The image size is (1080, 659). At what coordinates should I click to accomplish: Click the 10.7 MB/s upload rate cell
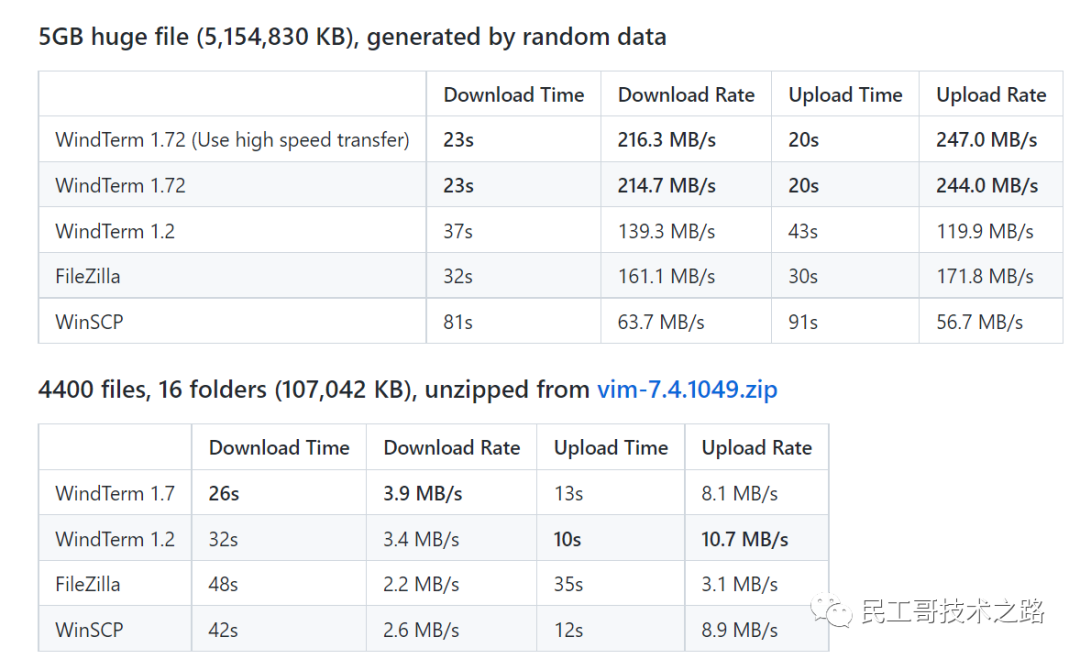[x=745, y=538]
